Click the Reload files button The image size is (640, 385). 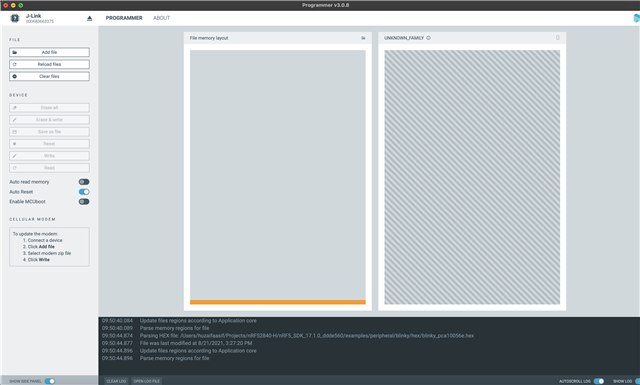[49, 65]
